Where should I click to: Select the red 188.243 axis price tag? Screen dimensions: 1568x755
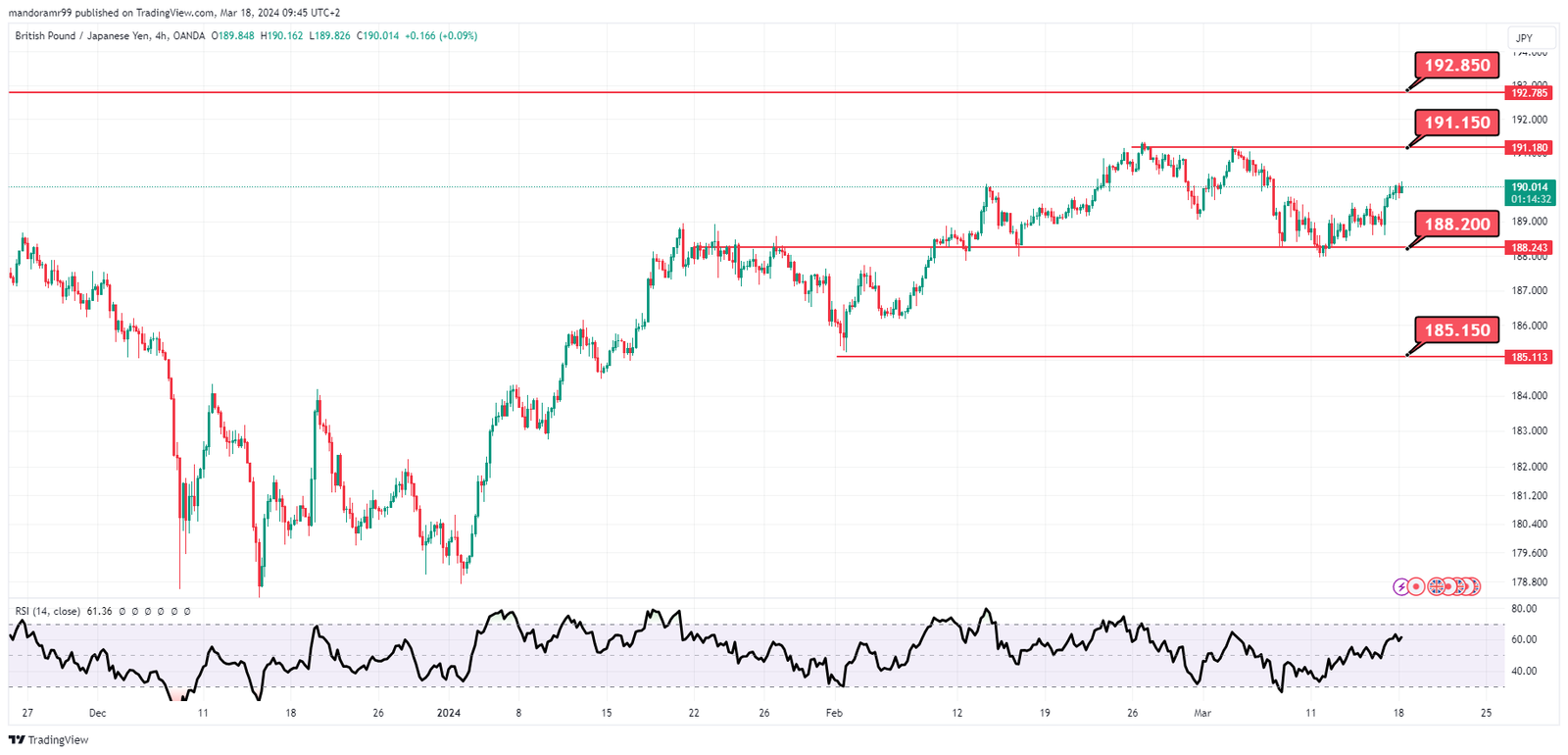tap(1529, 248)
